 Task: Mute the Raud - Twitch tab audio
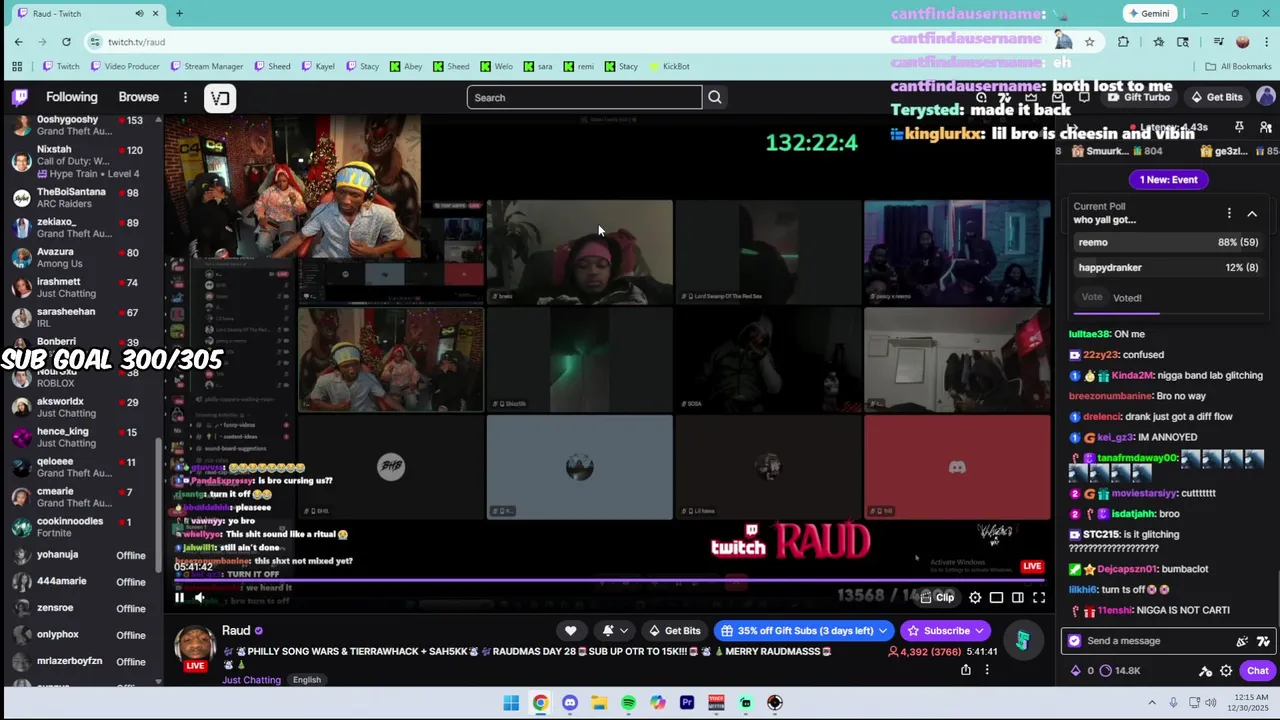(x=139, y=13)
